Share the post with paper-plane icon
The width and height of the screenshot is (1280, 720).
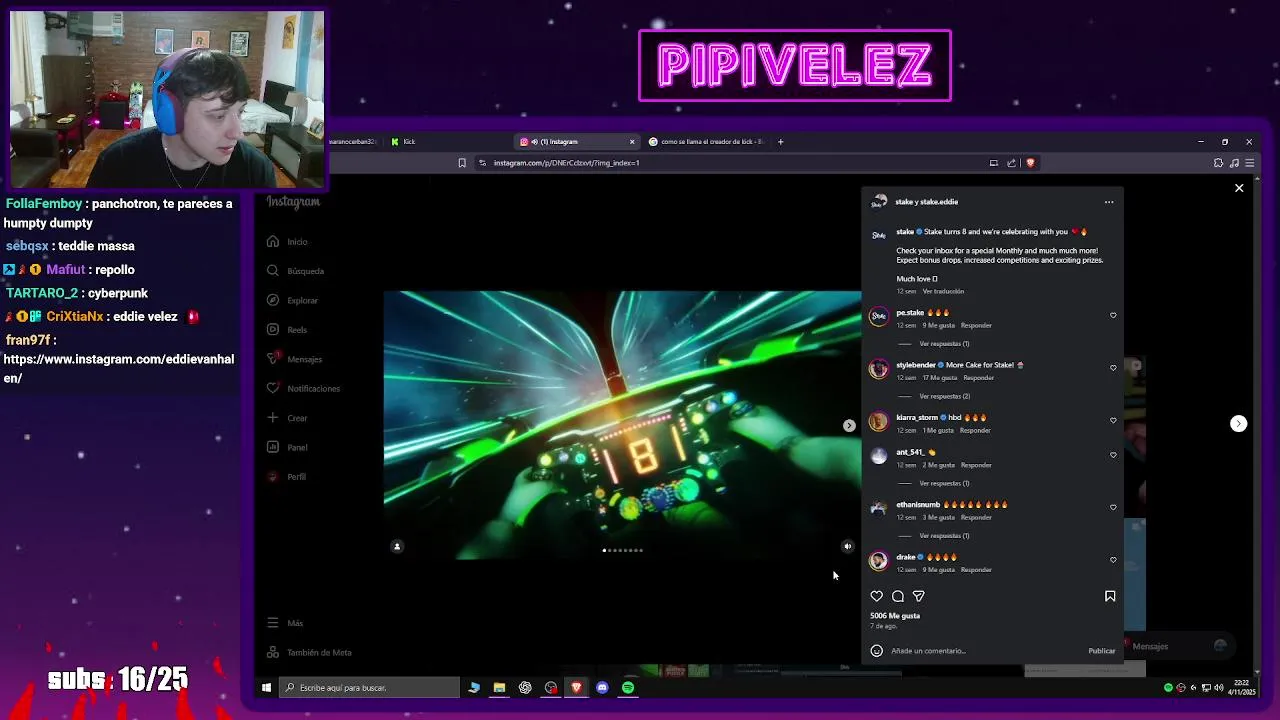(x=919, y=596)
